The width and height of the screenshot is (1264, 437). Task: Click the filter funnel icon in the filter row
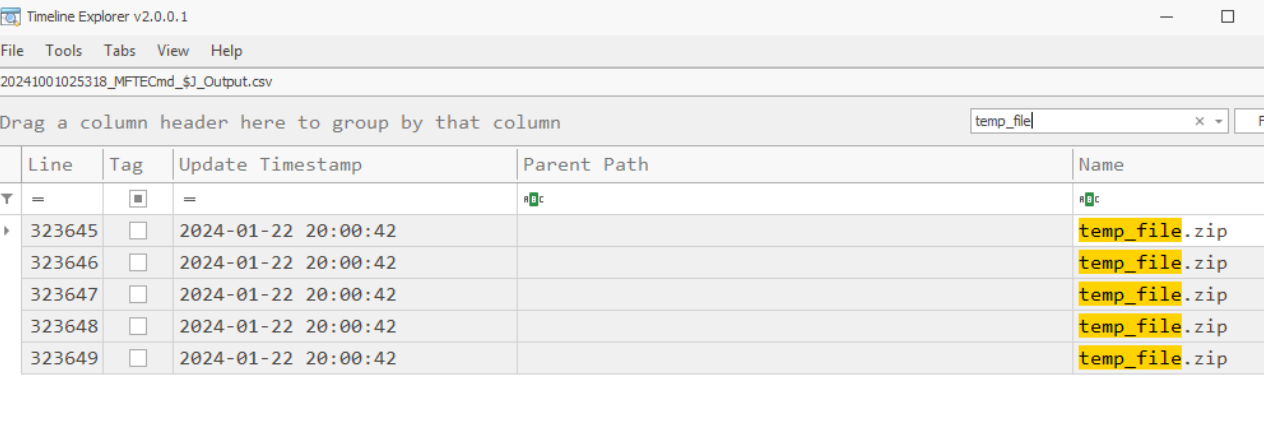click(9, 199)
